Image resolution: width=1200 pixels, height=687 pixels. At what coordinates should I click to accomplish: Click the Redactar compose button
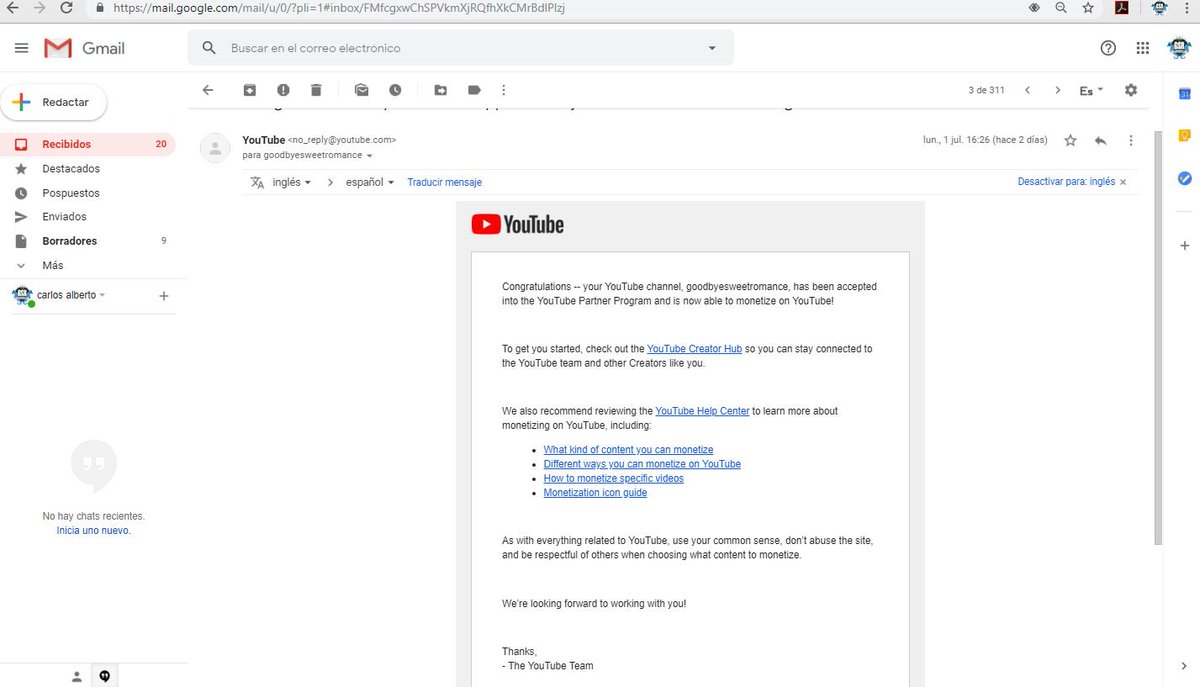(x=54, y=102)
